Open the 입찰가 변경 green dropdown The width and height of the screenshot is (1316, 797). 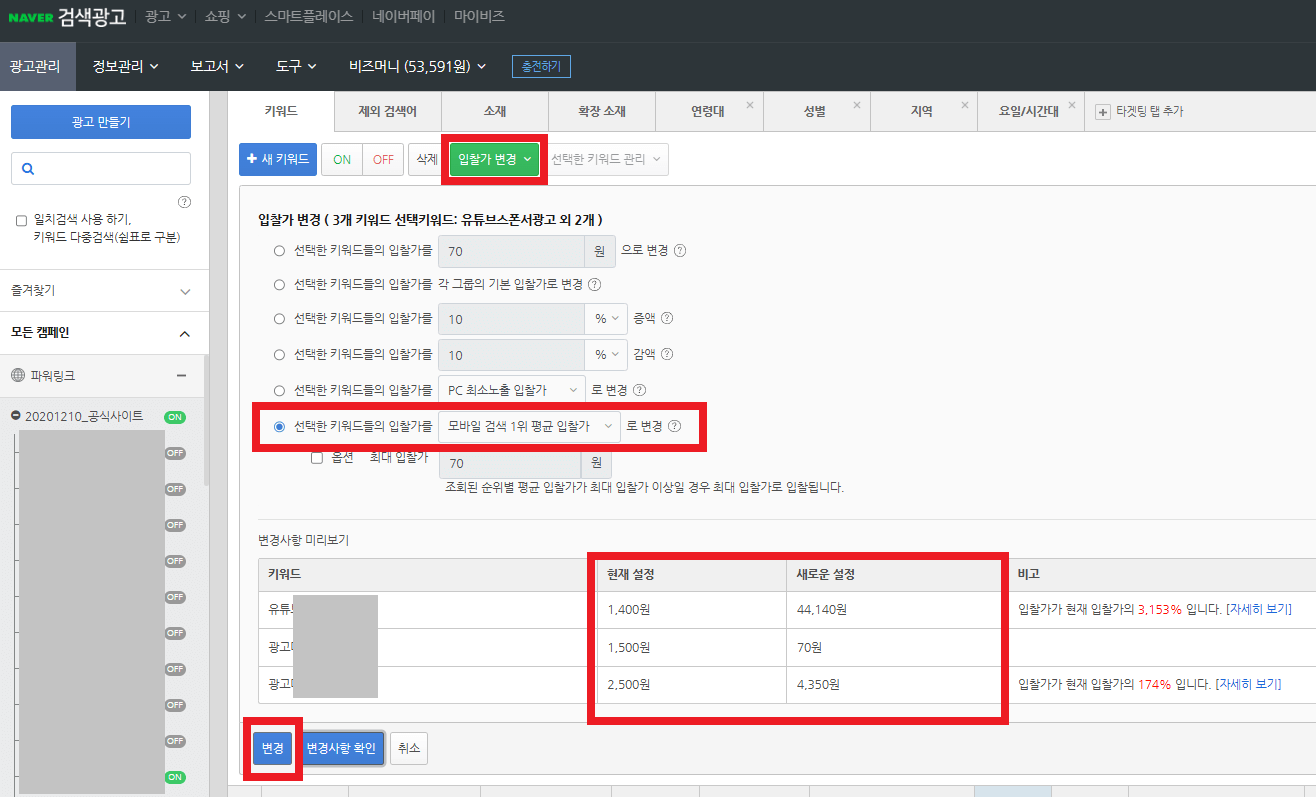[x=493, y=159]
